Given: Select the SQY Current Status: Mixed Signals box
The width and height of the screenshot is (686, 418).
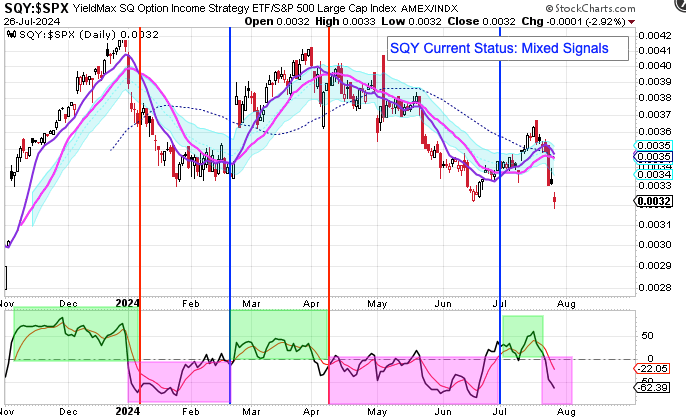Looking at the screenshot, I should pos(506,48).
